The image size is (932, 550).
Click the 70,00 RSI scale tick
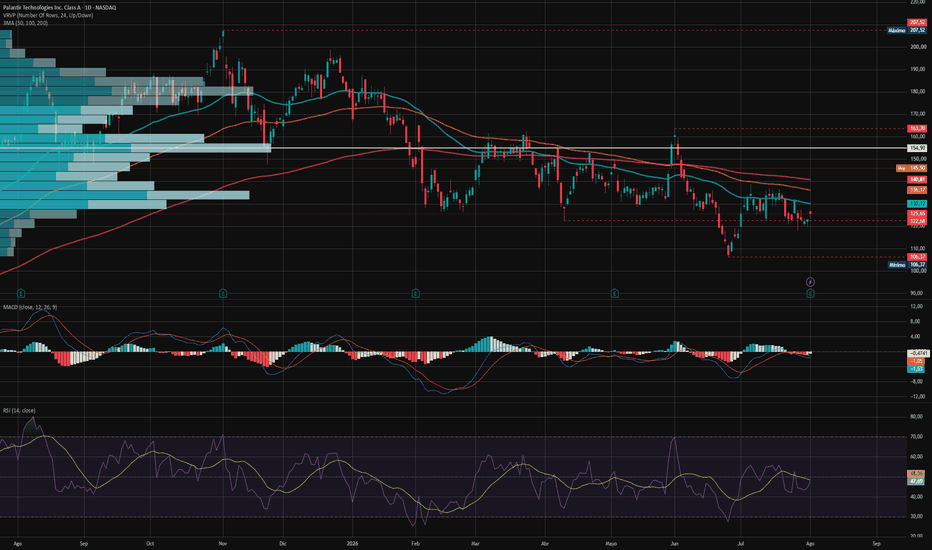pos(917,436)
